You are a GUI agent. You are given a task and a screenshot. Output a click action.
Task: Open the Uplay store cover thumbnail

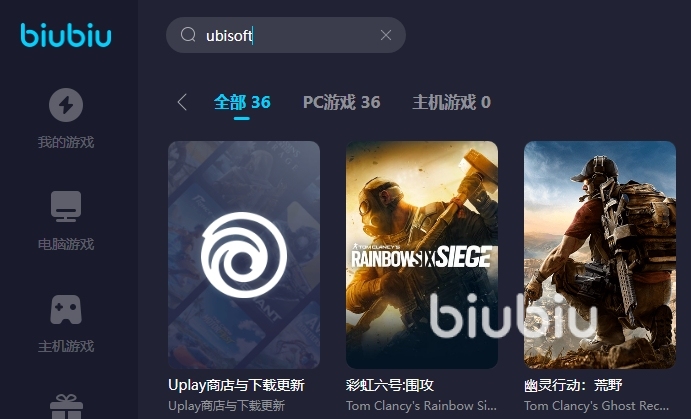[x=244, y=255]
